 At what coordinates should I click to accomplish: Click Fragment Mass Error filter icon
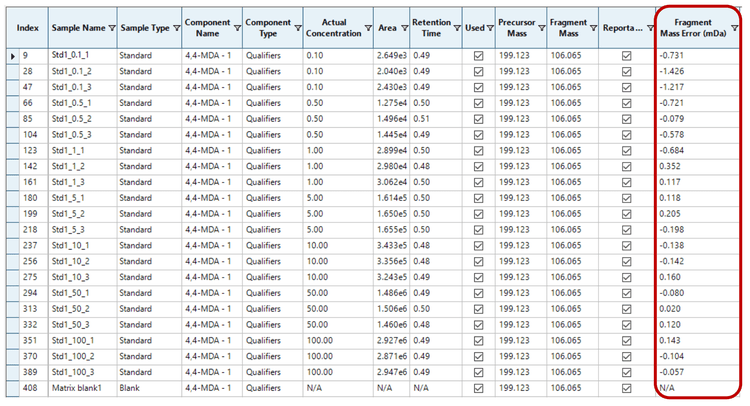pos(736,28)
